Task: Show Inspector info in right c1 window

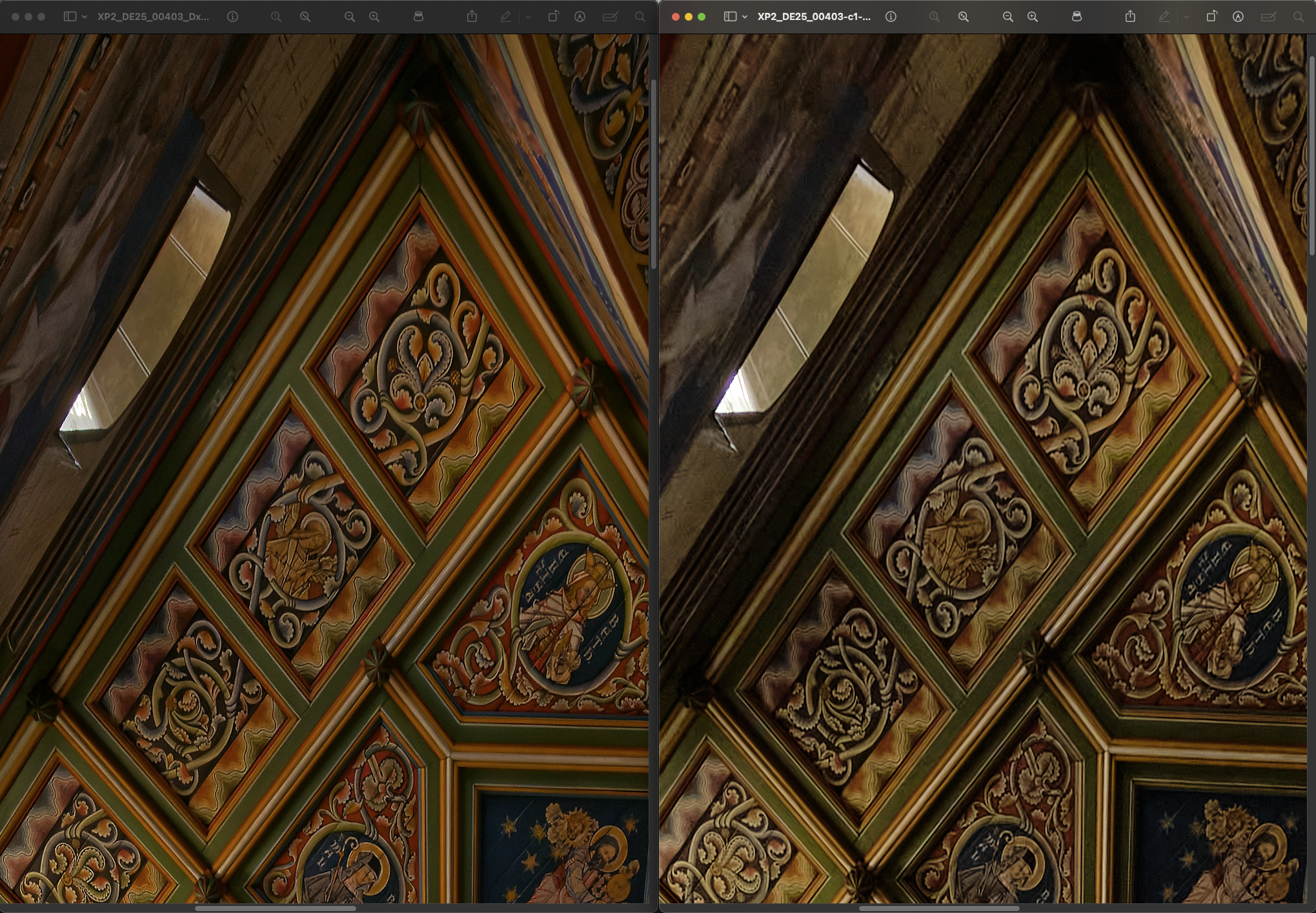Action: coord(891,17)
